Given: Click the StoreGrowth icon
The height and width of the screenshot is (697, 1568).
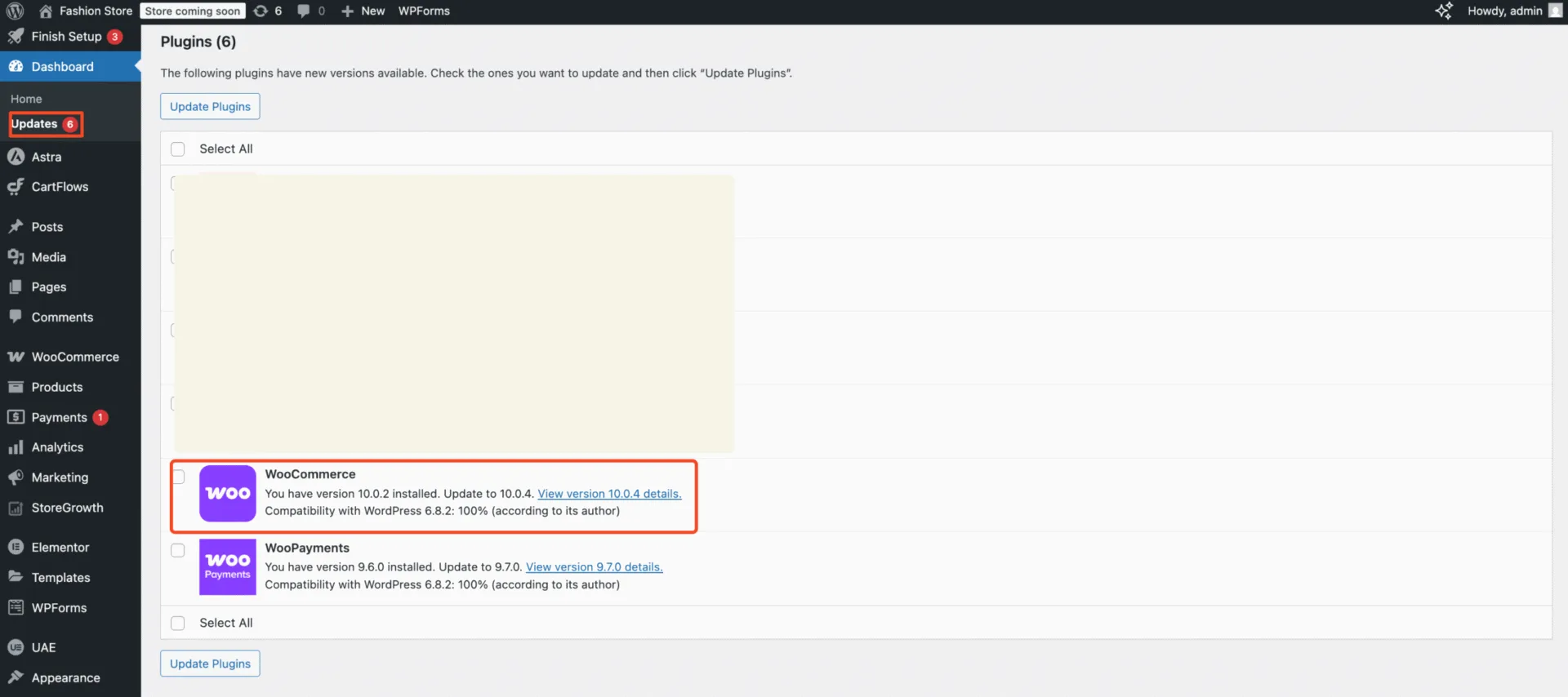Looking at the screenshot, I should tap(16, 508).
